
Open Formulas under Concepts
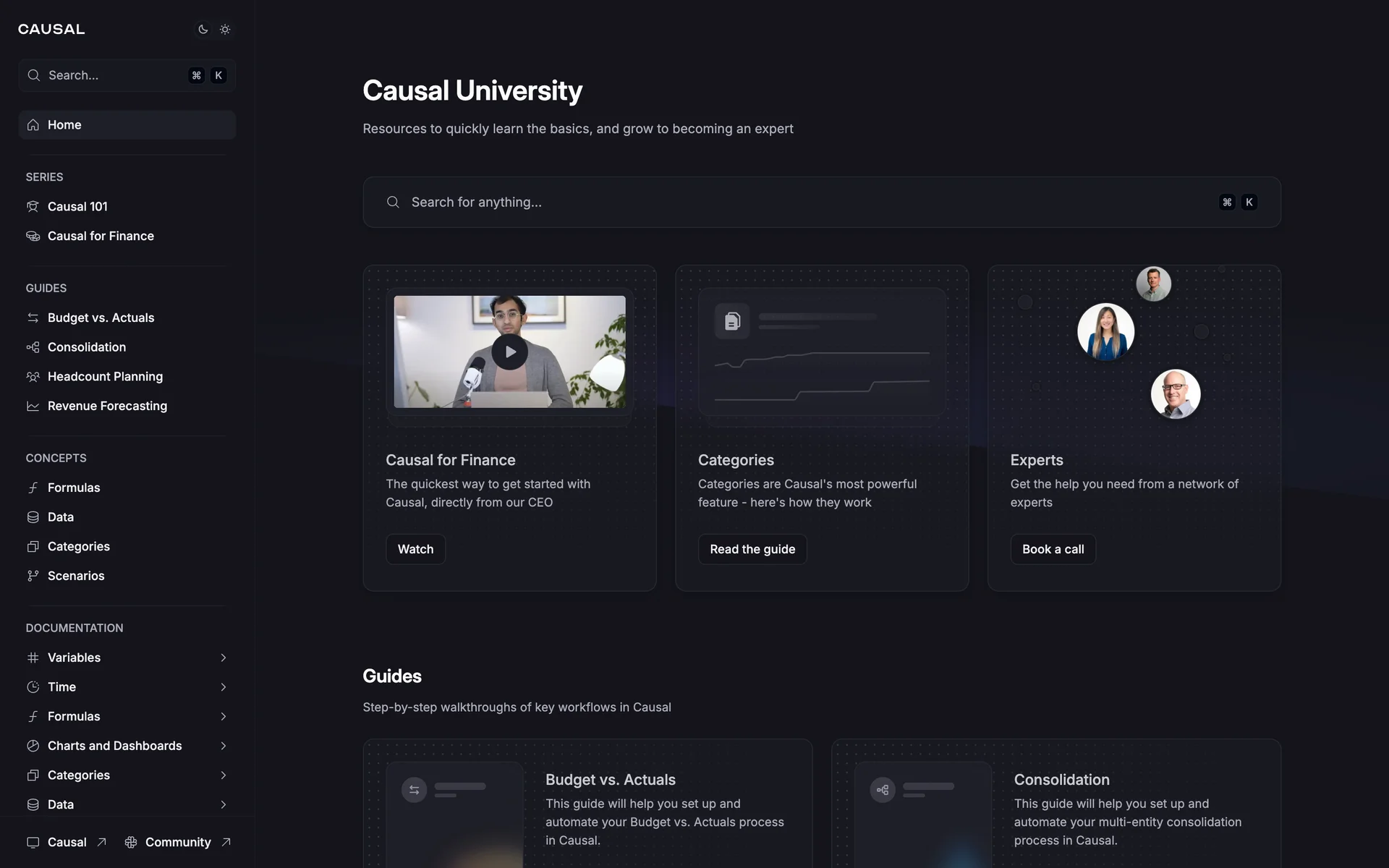coord(74,488)
